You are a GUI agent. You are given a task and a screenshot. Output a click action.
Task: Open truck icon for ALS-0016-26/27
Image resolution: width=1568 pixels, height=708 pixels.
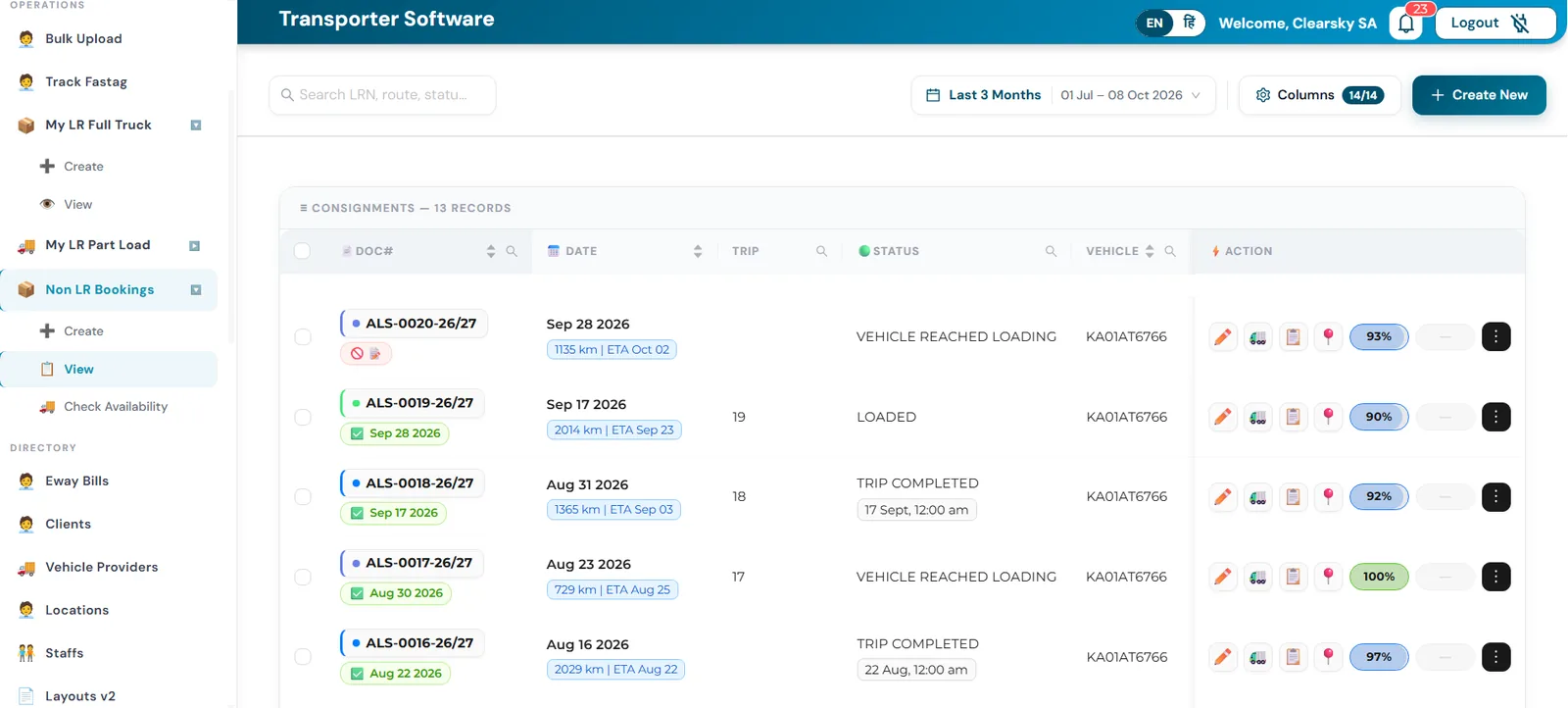(1258, 657)
